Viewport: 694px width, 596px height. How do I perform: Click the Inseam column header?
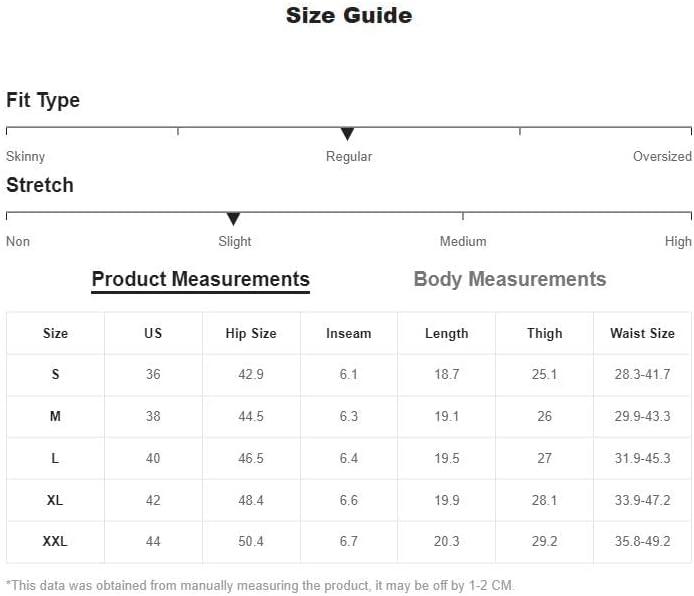(x=349, y=333)
